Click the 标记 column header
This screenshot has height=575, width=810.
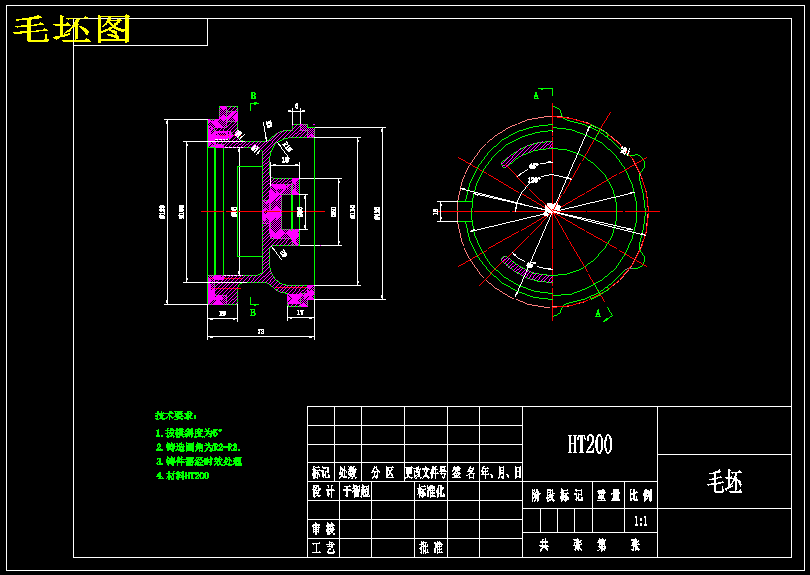click(321, 472)
